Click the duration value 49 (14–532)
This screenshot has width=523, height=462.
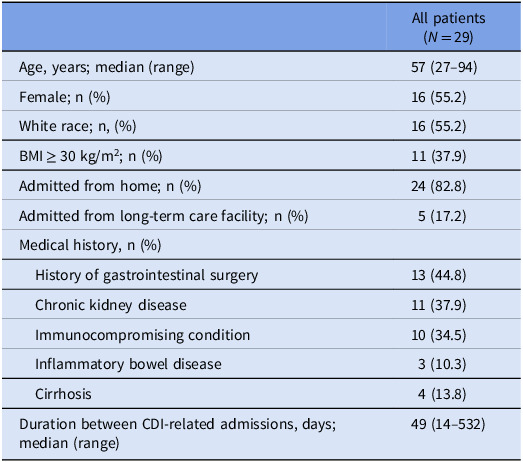(448, 424)
